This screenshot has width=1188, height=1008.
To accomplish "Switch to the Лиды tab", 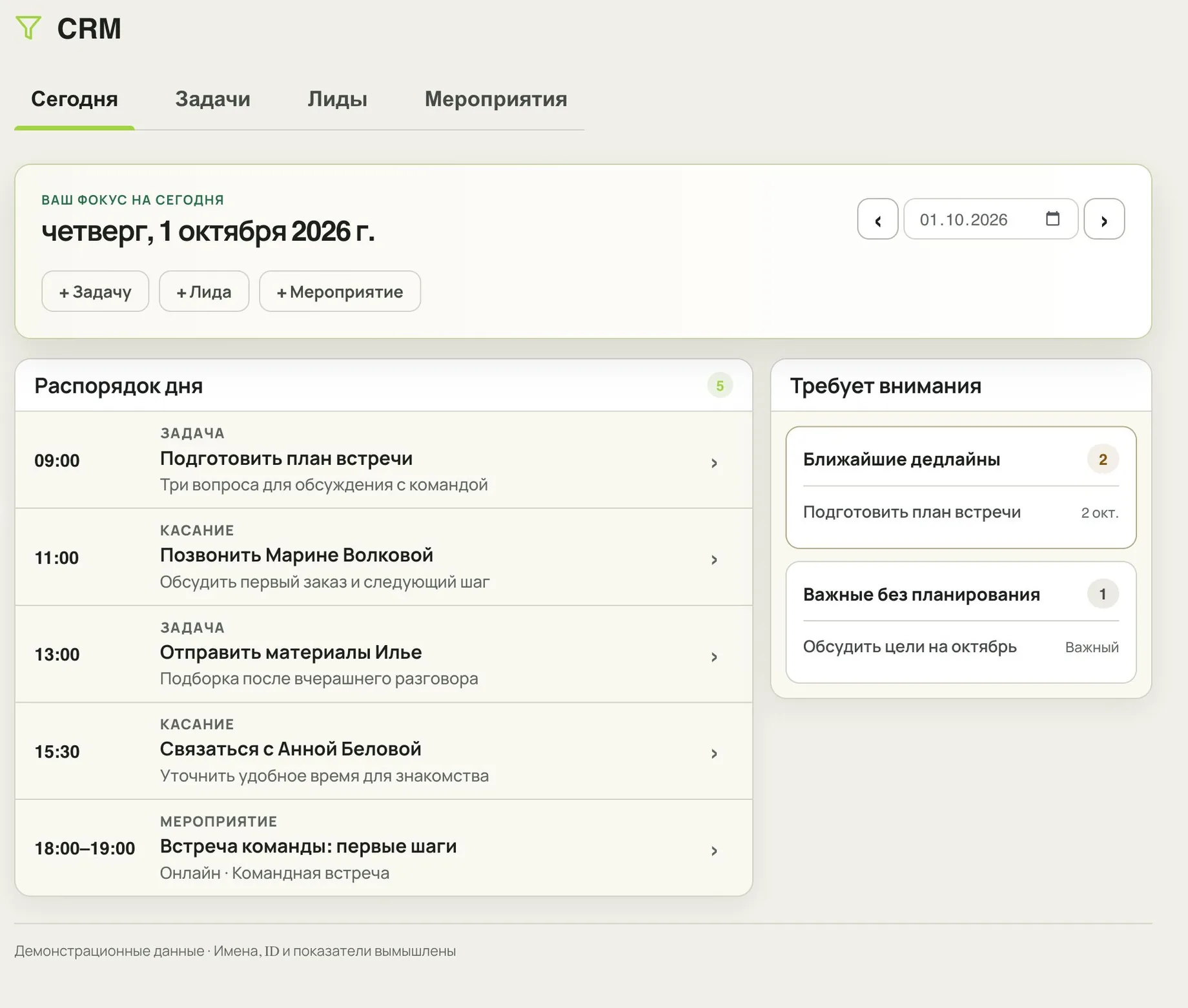I will point(337,99).
